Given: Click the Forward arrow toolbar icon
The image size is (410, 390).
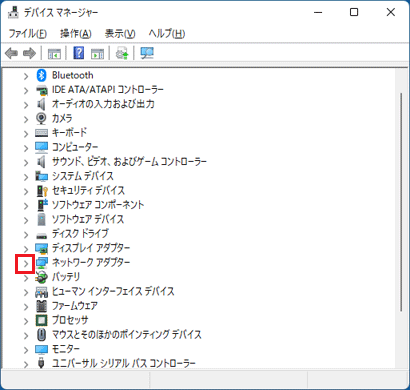Looking at the screenshot, I should [29, 53].
